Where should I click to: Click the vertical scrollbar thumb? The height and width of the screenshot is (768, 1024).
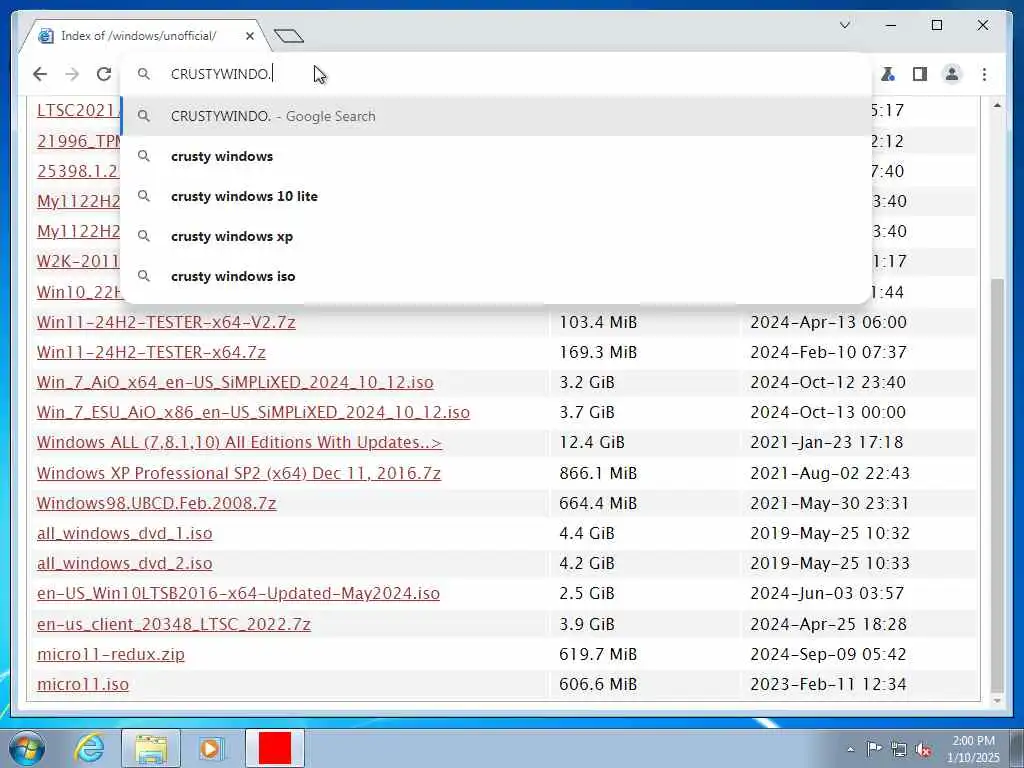[x=997, y=485]
